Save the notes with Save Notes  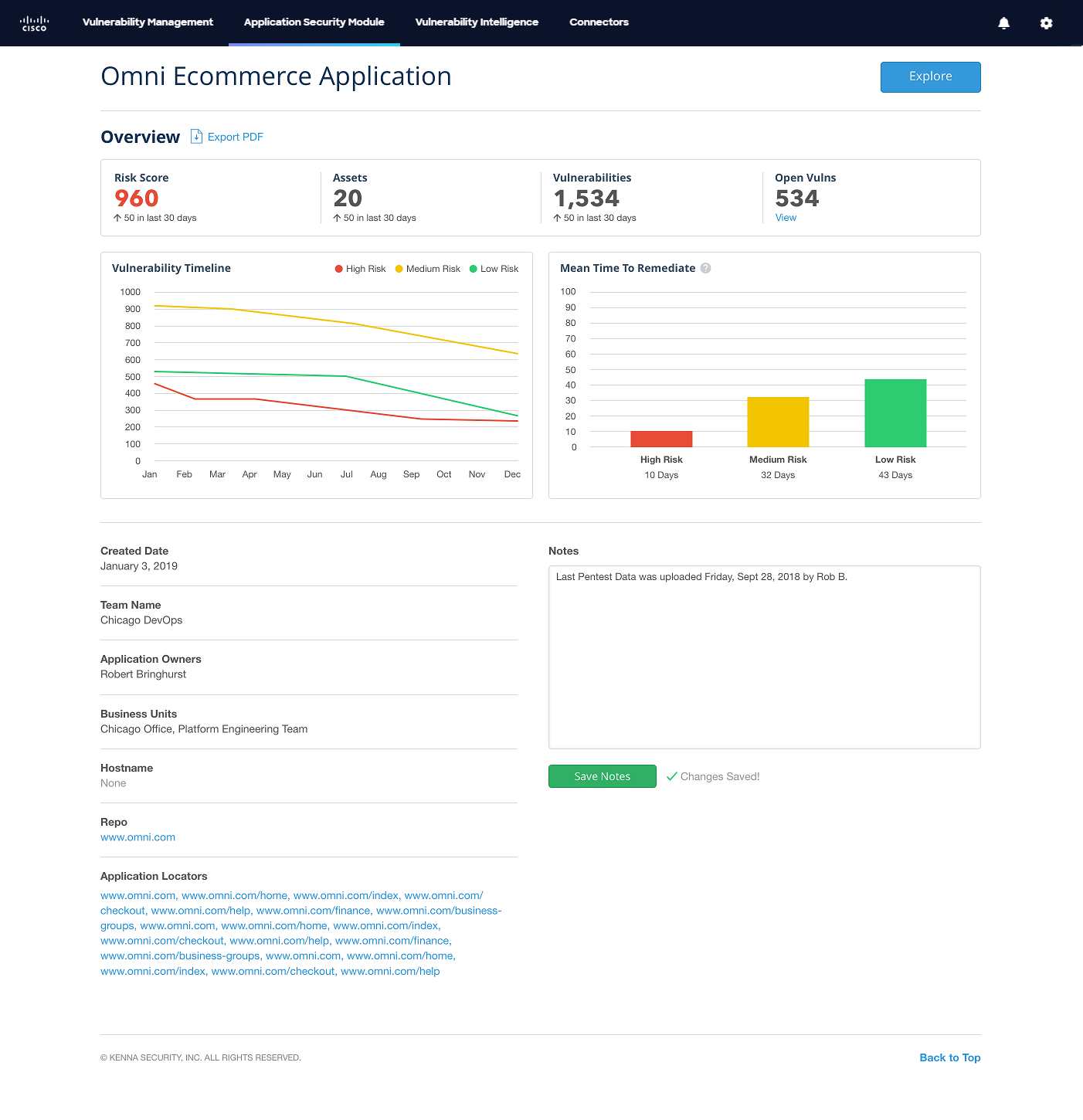coord(603,776)
